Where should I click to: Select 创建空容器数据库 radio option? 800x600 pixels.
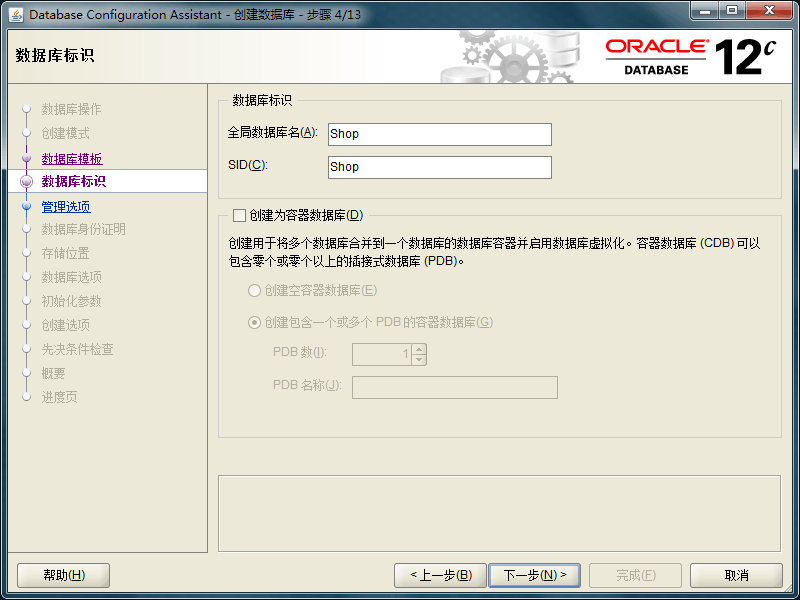254,290
